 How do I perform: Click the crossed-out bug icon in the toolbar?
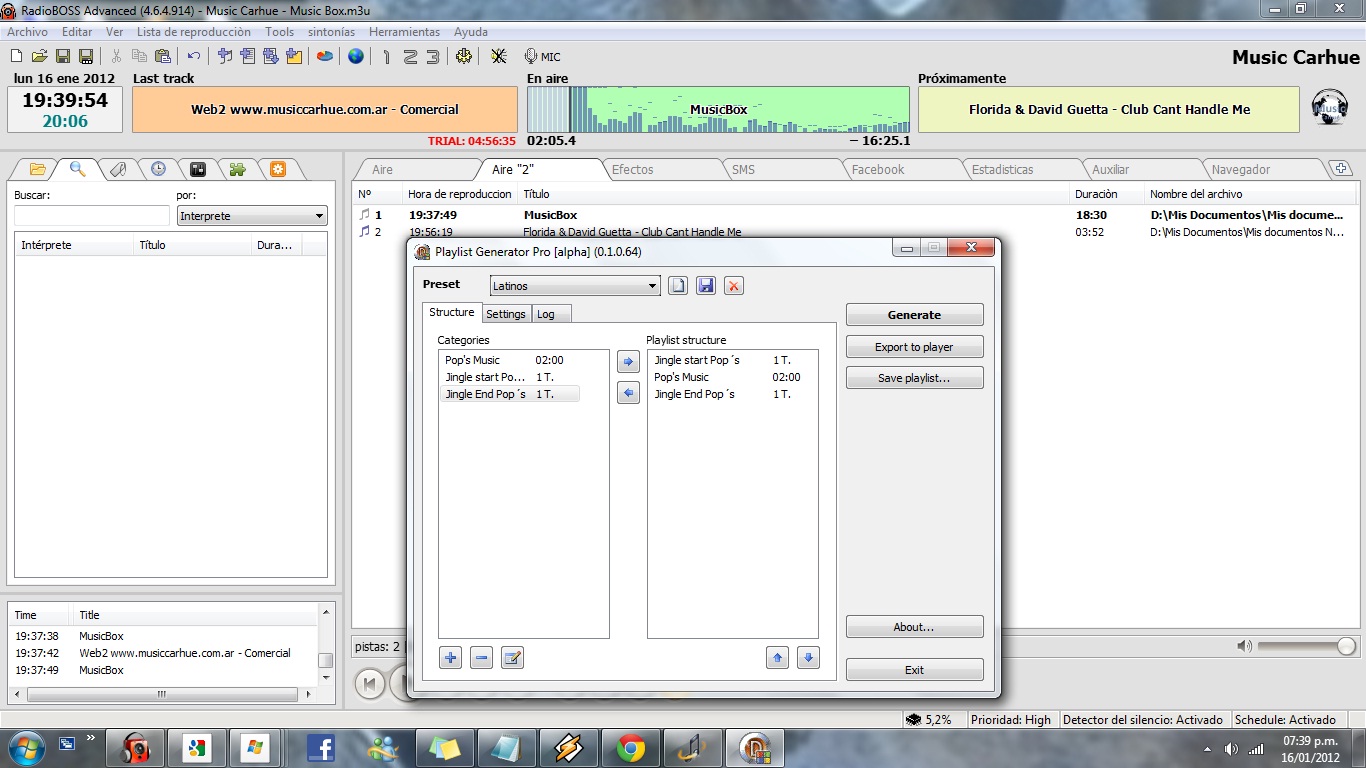pos(499,57)
